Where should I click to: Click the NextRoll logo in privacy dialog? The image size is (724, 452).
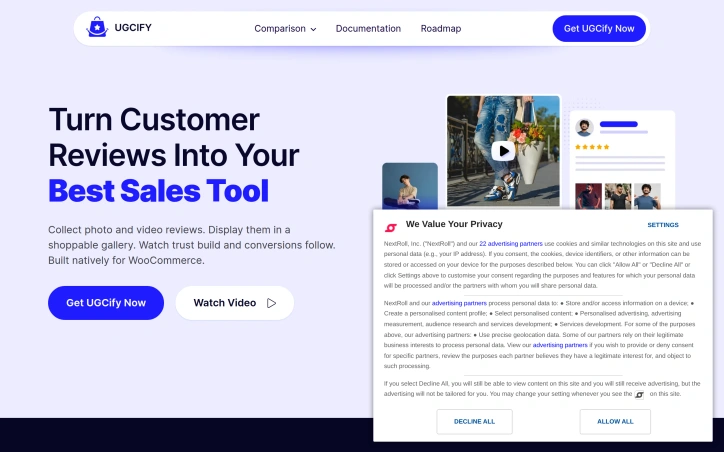click(x=391, y=227)
